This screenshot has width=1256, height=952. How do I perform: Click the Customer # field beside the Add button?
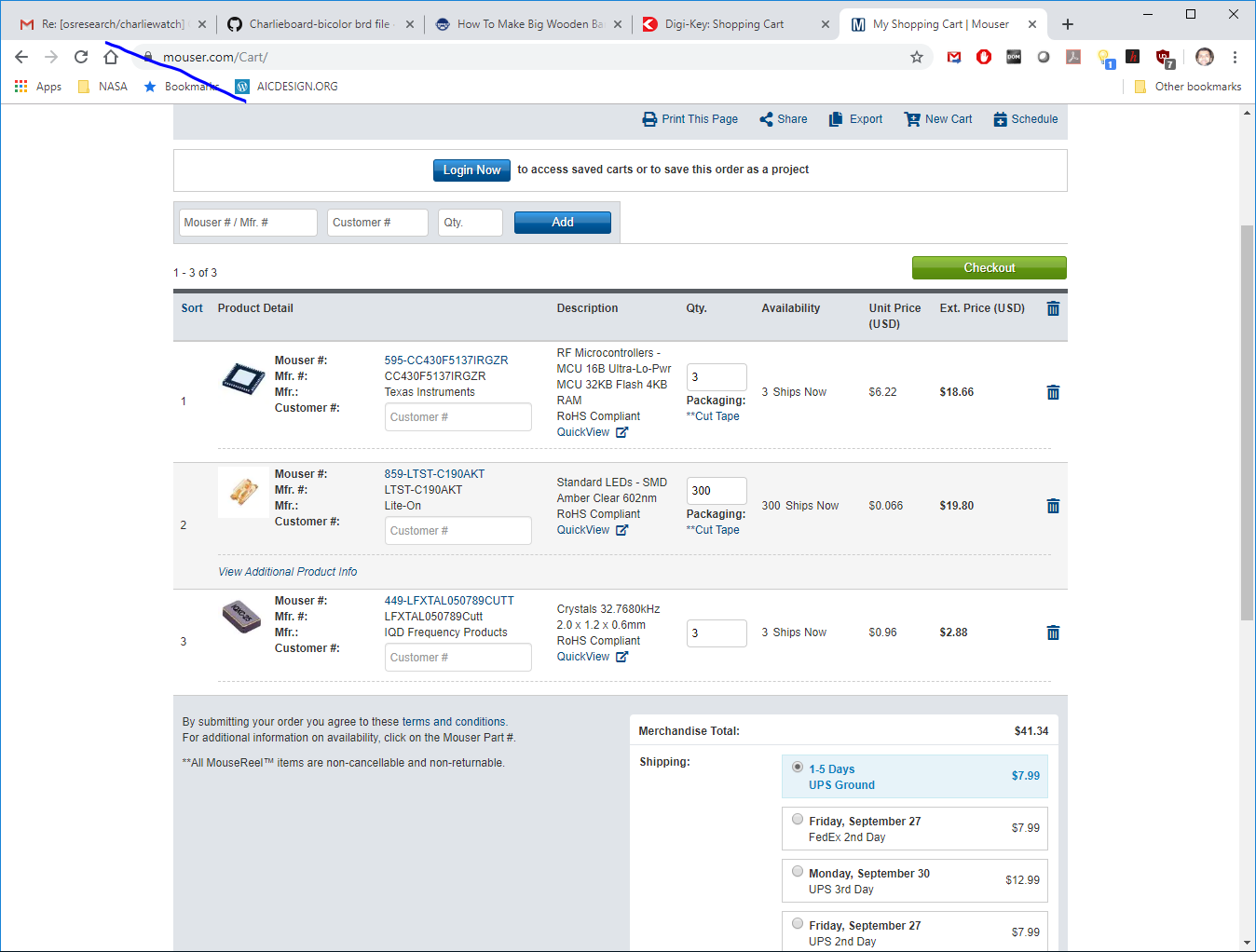tap(377, 223)
